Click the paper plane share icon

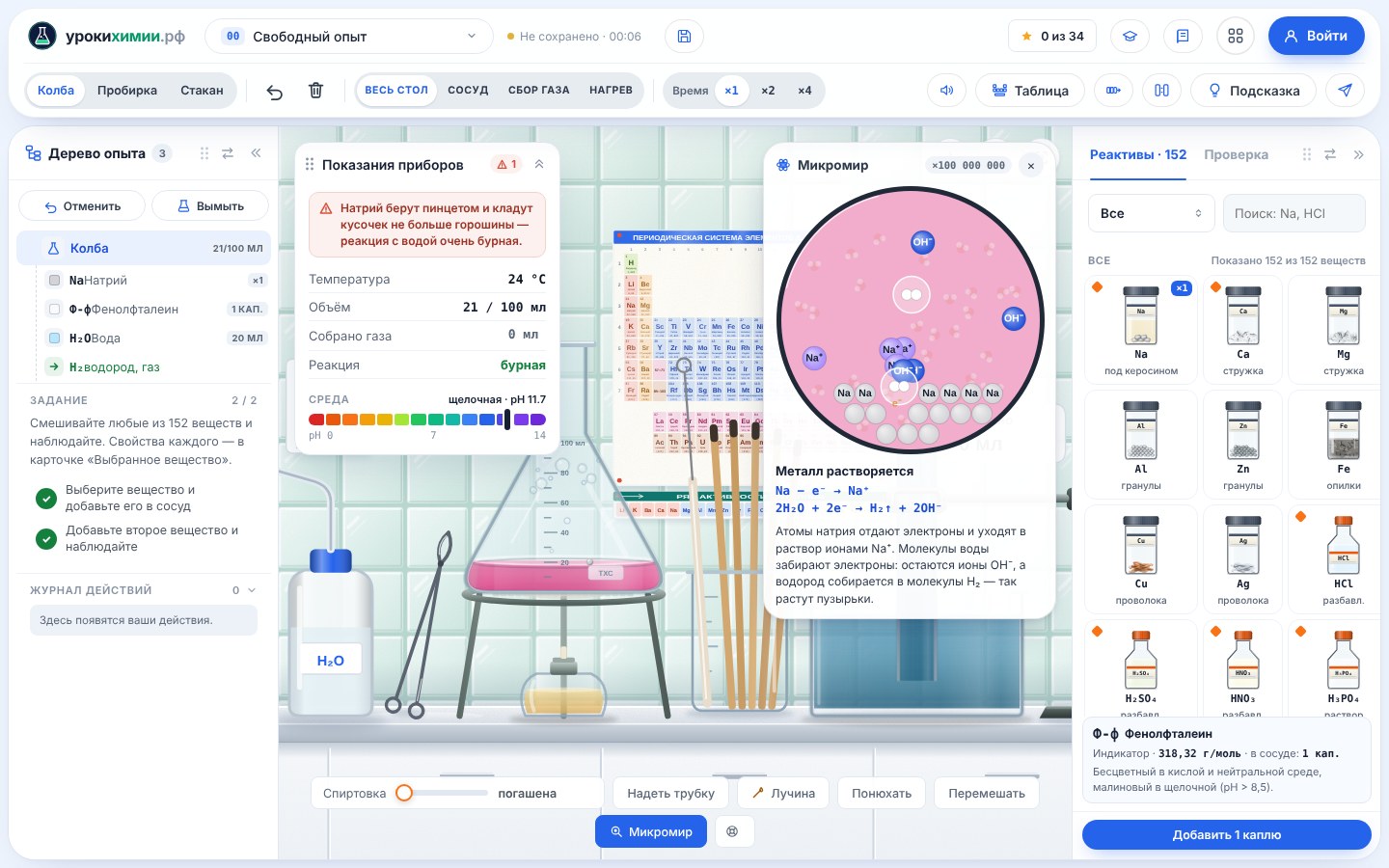pos(1345,91)
